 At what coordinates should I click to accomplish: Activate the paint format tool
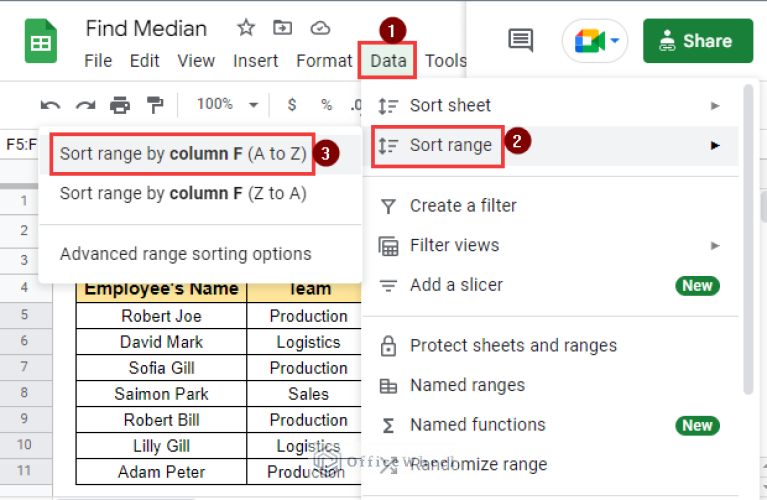155,105
